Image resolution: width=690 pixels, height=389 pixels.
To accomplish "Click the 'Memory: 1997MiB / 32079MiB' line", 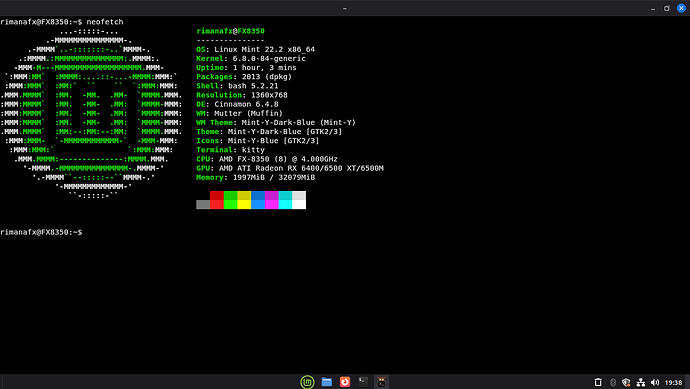I will (256, 177).
